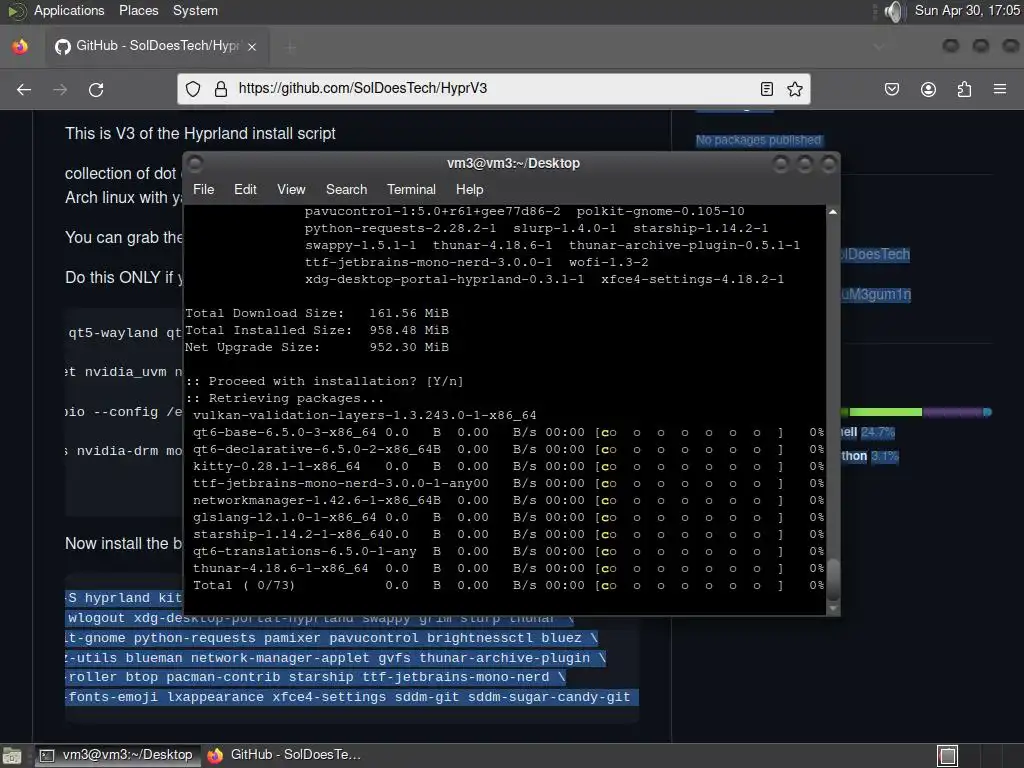Click the vulkan-validation-layers package line

(364, 415)
